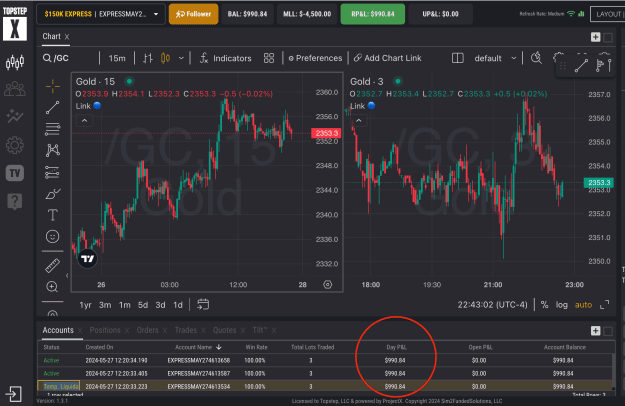Change the 15m interval selector
Viewport: 625px width, 406px height.
117,58
